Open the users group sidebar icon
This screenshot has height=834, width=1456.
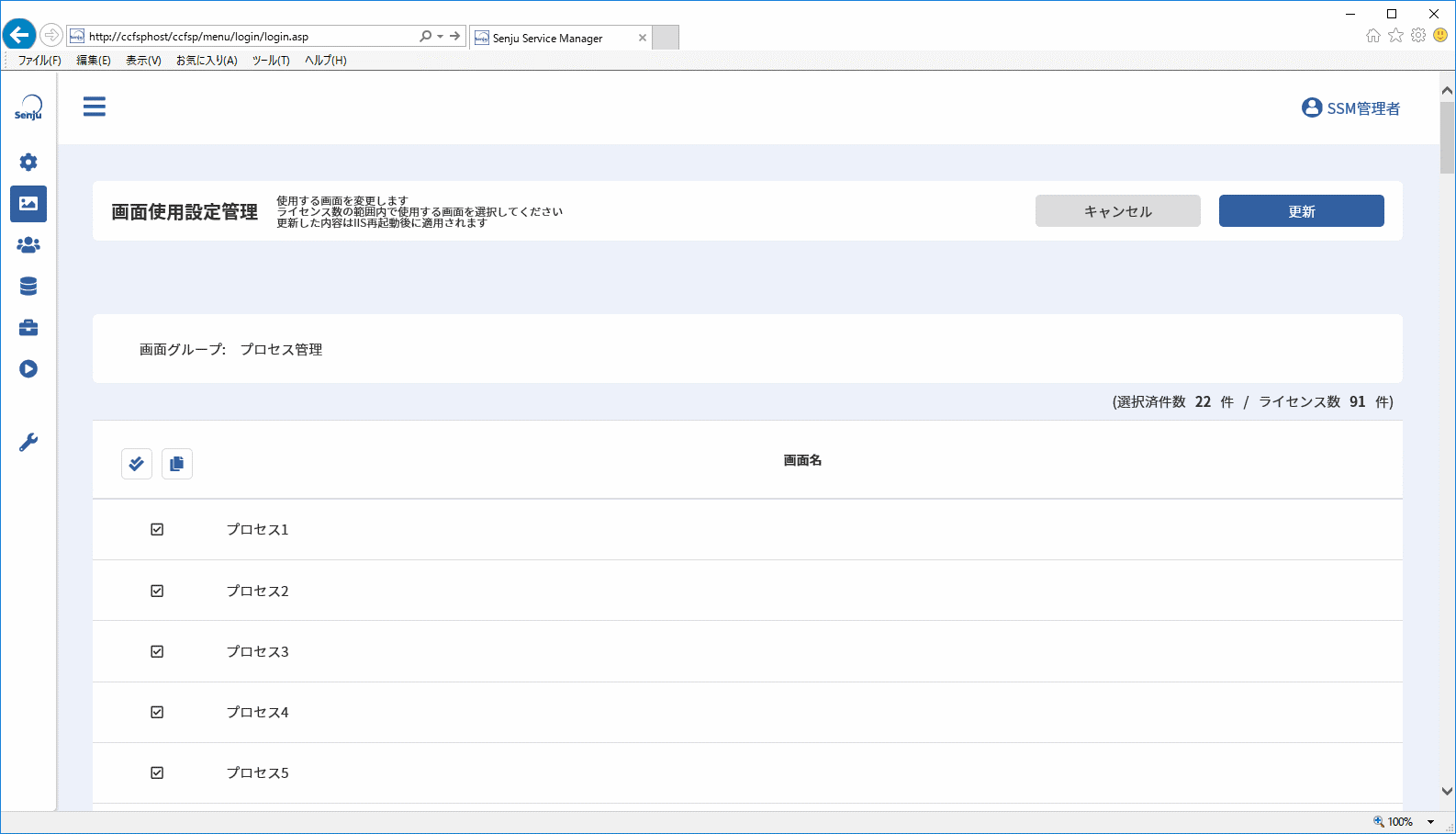tap(28, 245)
